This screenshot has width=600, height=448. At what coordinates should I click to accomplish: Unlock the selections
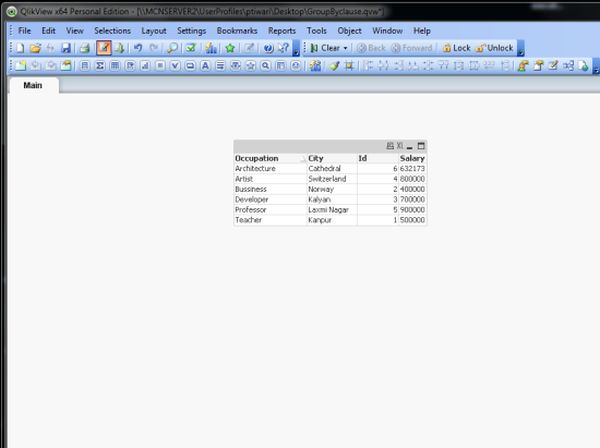[494, 48]
